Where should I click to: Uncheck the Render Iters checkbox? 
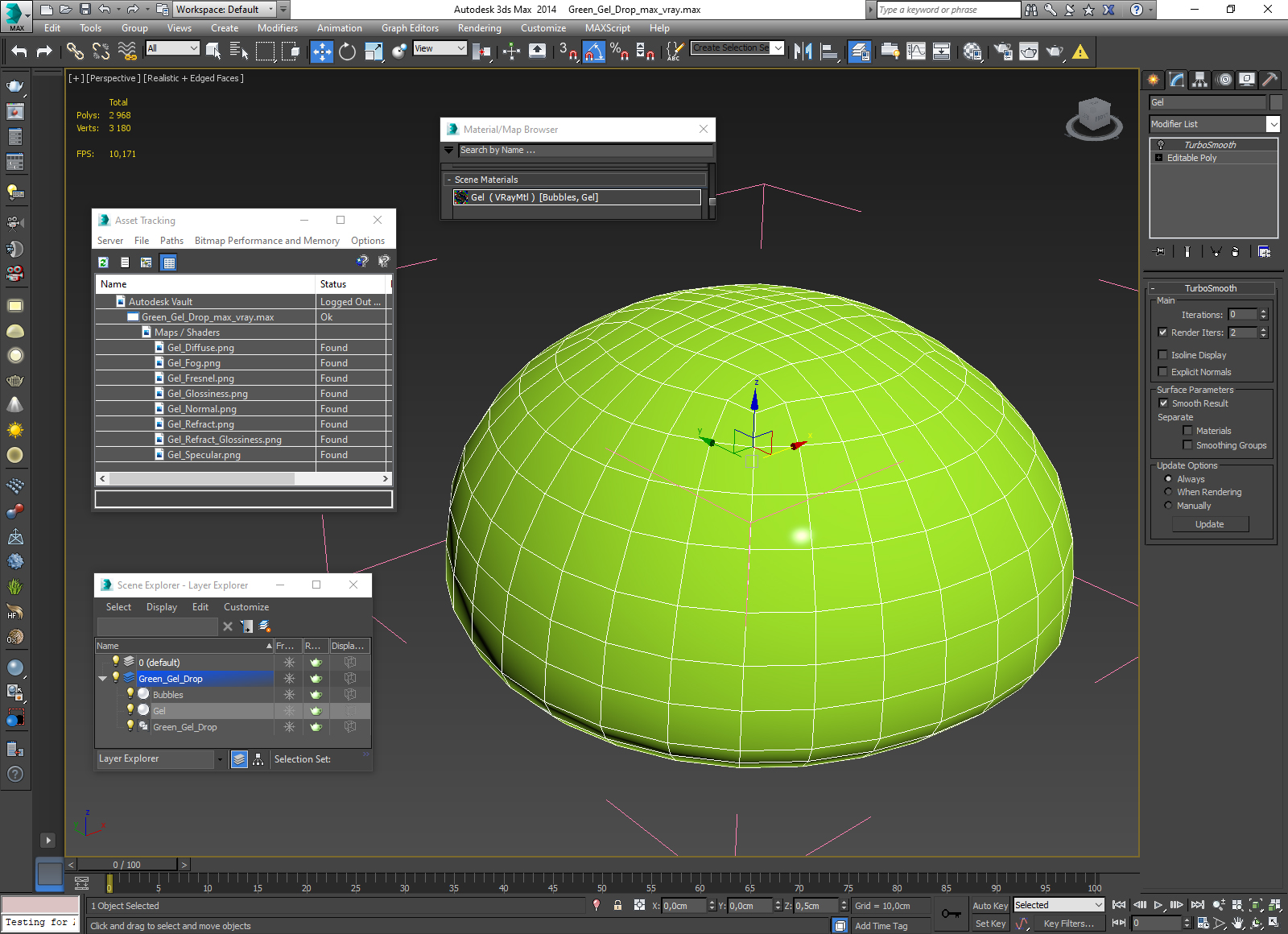pos(1162,333)
